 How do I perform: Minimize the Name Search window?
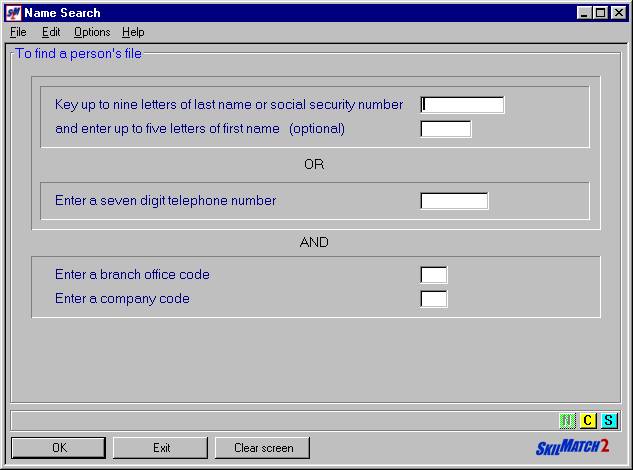point(584,13)
